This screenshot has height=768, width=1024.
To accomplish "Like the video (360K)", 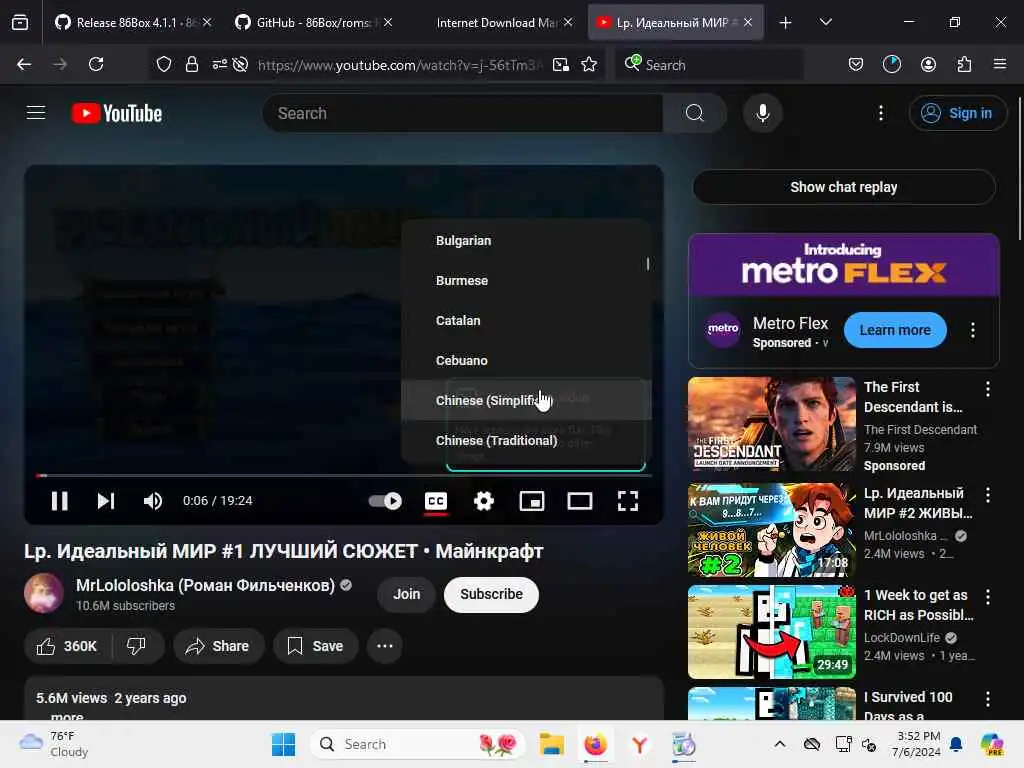I will click(68, 646).
